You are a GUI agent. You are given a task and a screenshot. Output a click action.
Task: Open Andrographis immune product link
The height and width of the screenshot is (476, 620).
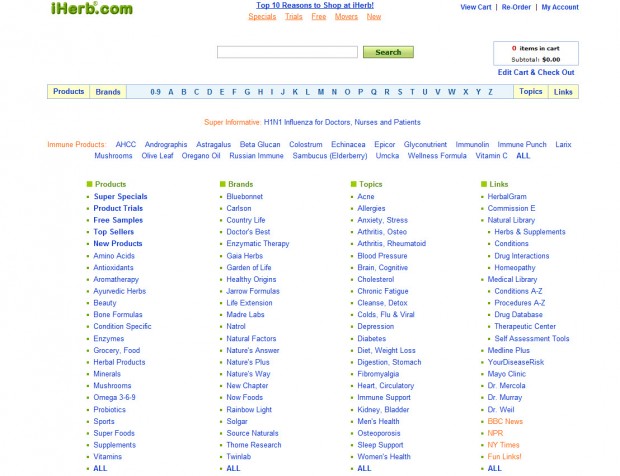point(166,144)
